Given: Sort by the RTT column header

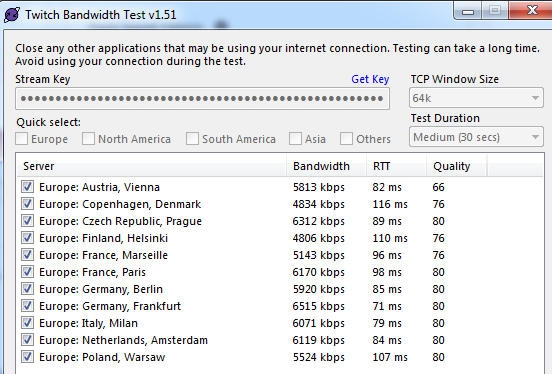Looking at the screenshot, I should [396, 166].
